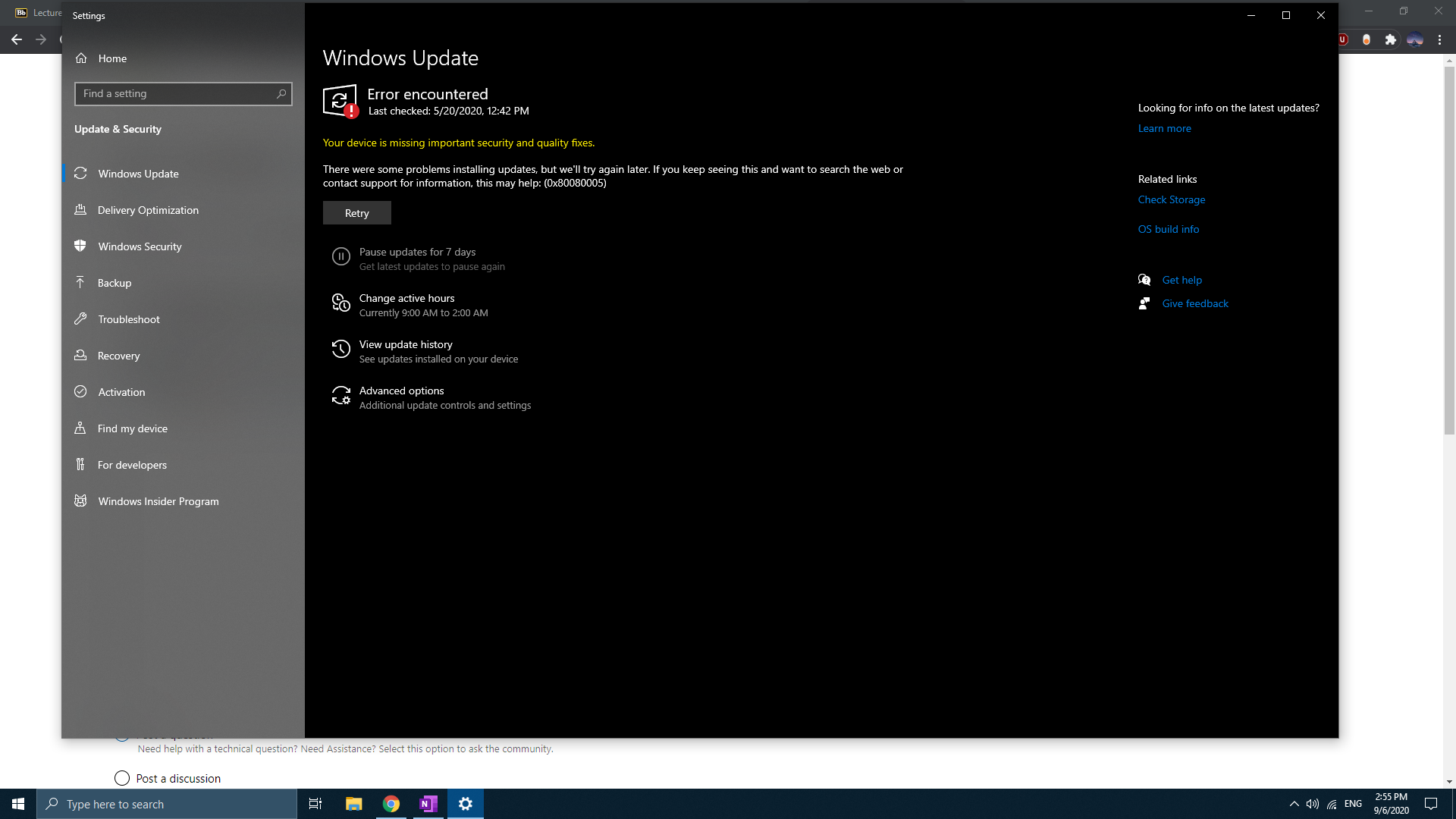Click the For developers icon
Viewport: 1456px width, 819px height.
(80, 465)
